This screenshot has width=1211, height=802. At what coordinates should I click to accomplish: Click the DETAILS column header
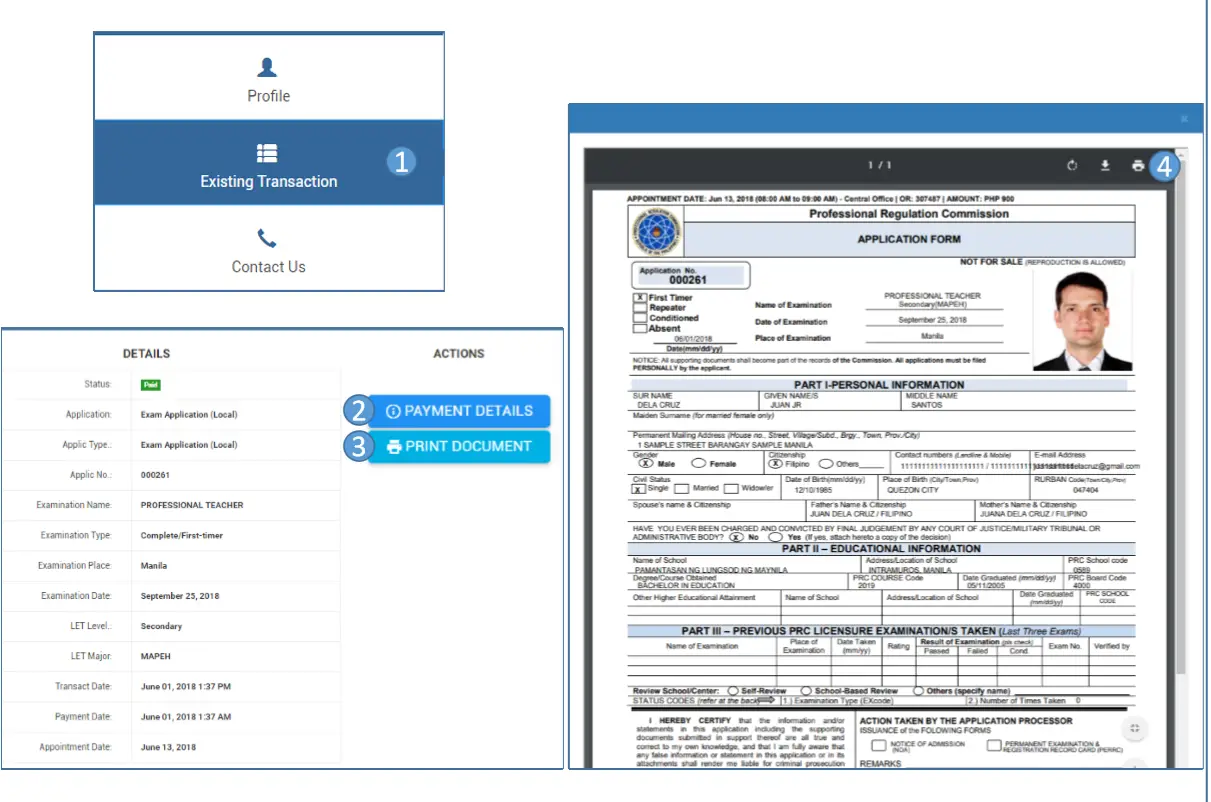click(146, 353)
